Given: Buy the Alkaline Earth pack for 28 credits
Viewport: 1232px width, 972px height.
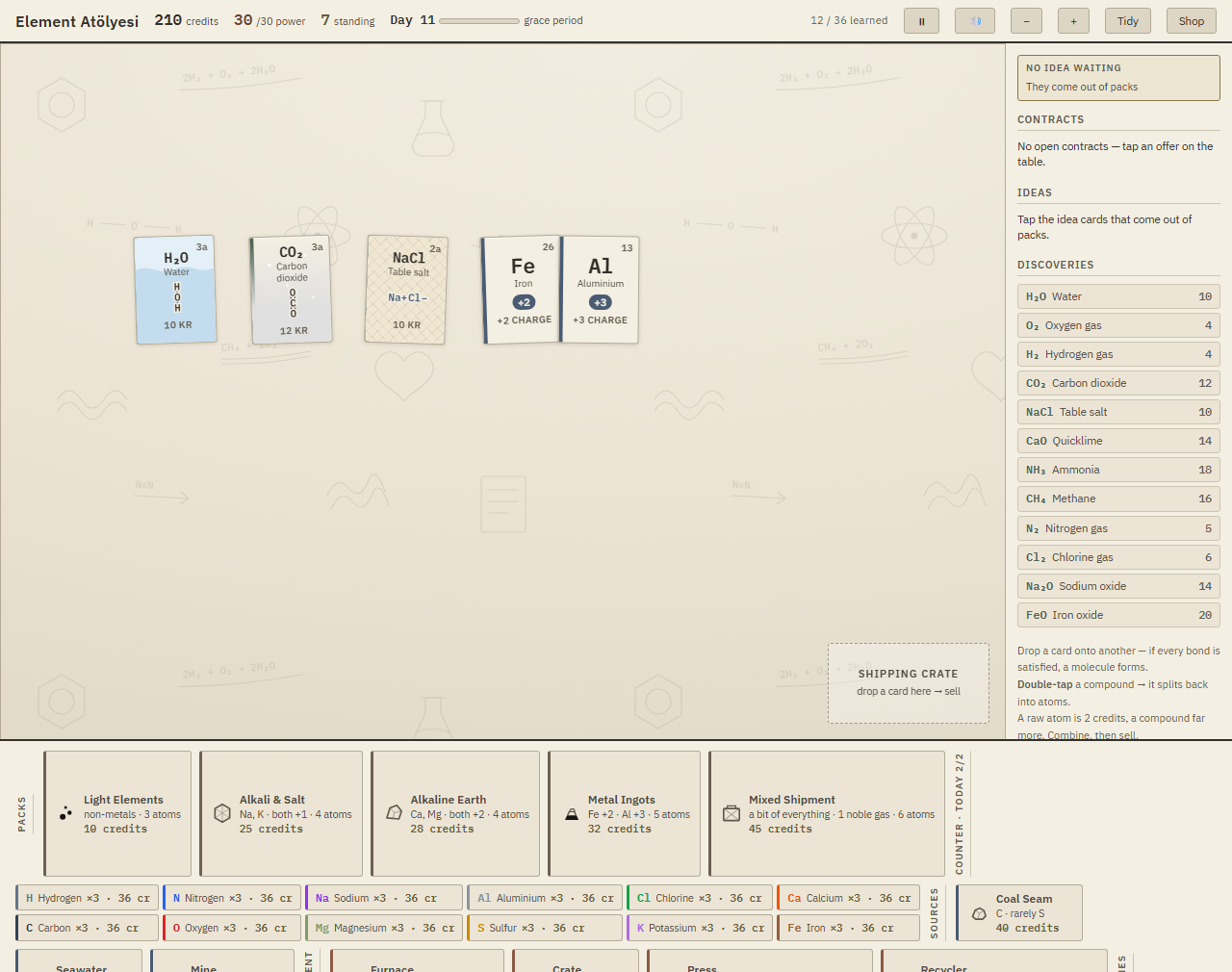Looking at the screenshot, I should tap(455, 813).
